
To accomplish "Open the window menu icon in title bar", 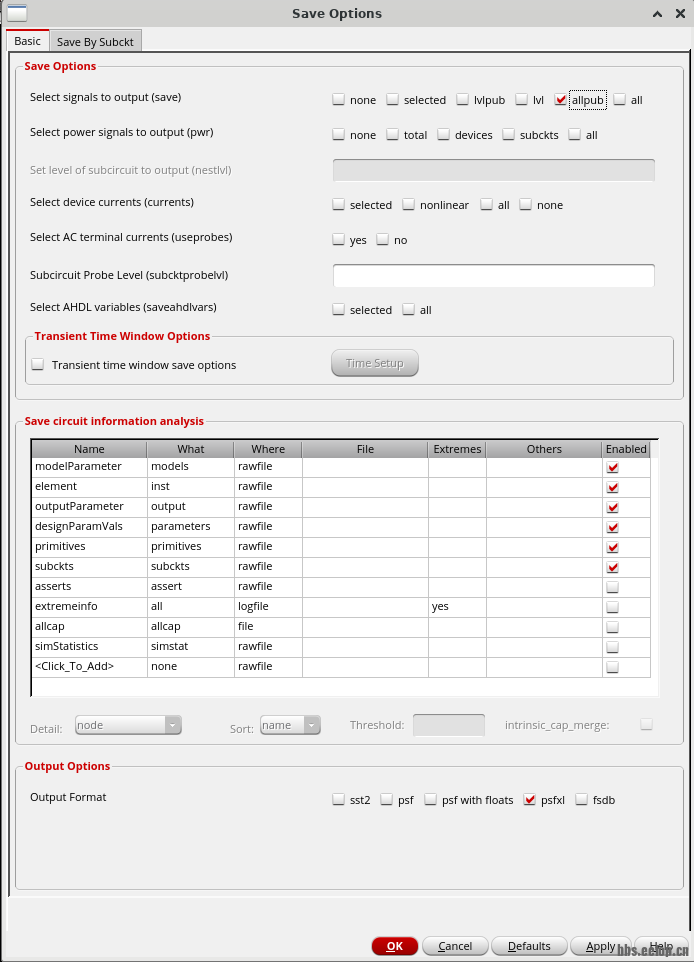I will tap(17, 13).
